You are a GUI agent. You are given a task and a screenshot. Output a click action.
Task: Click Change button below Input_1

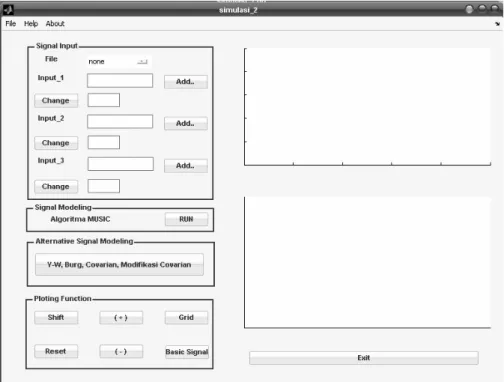coord(56,101)
